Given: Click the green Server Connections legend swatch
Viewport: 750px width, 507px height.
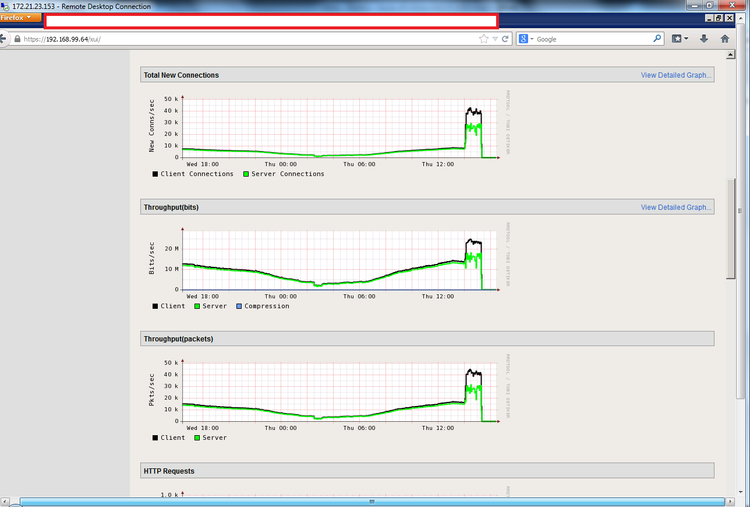Looking at the screenshot, I should [246, 174].
